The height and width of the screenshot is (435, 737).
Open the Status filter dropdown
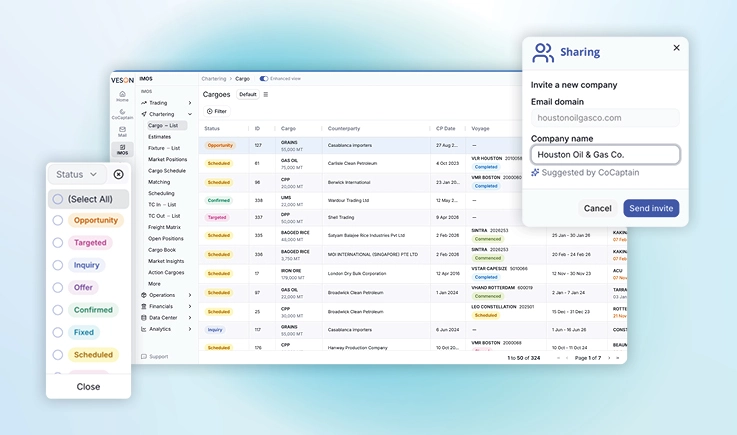(x=77, y=174)
